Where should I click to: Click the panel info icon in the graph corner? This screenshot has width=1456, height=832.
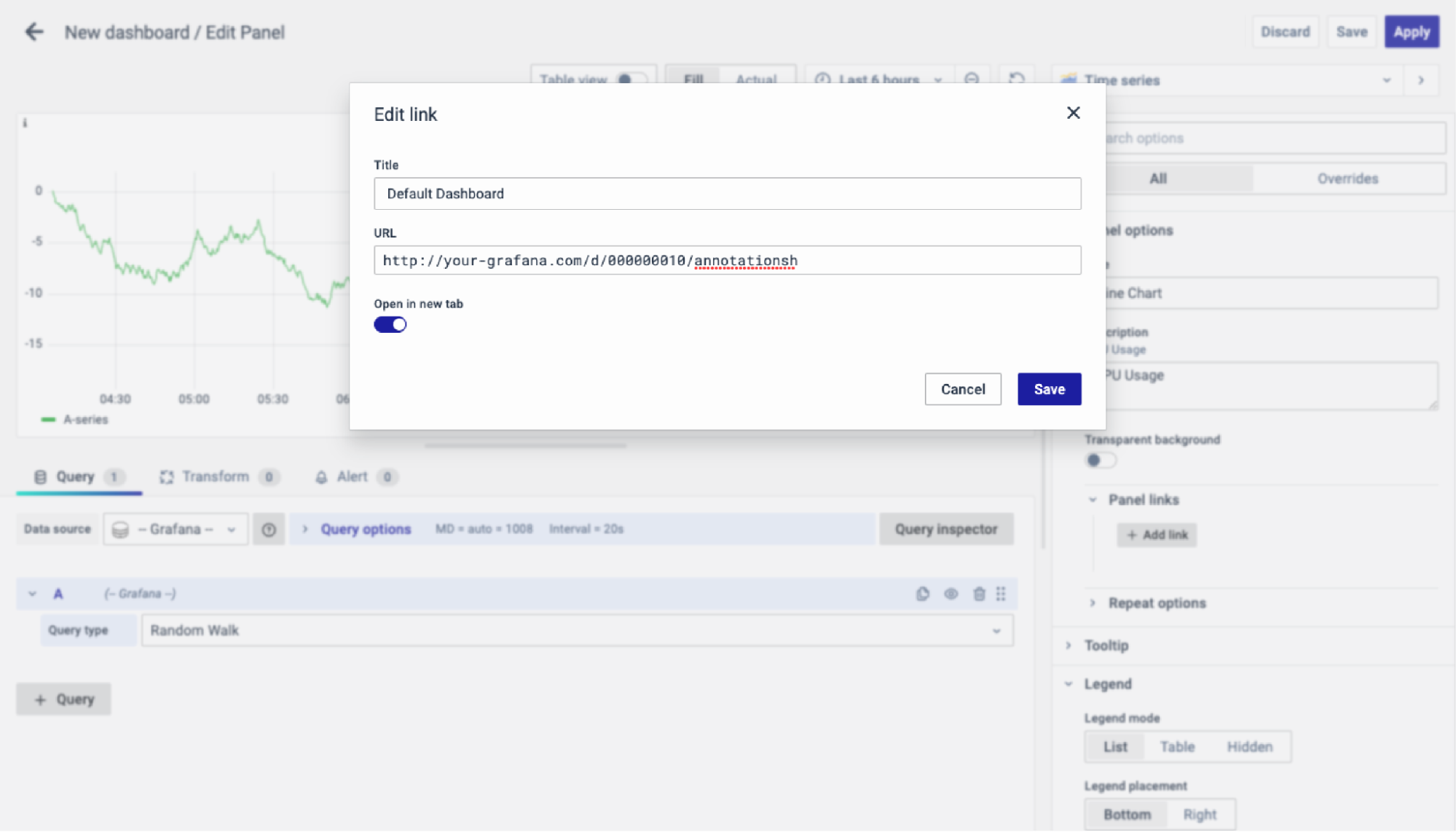coord(25,123)
